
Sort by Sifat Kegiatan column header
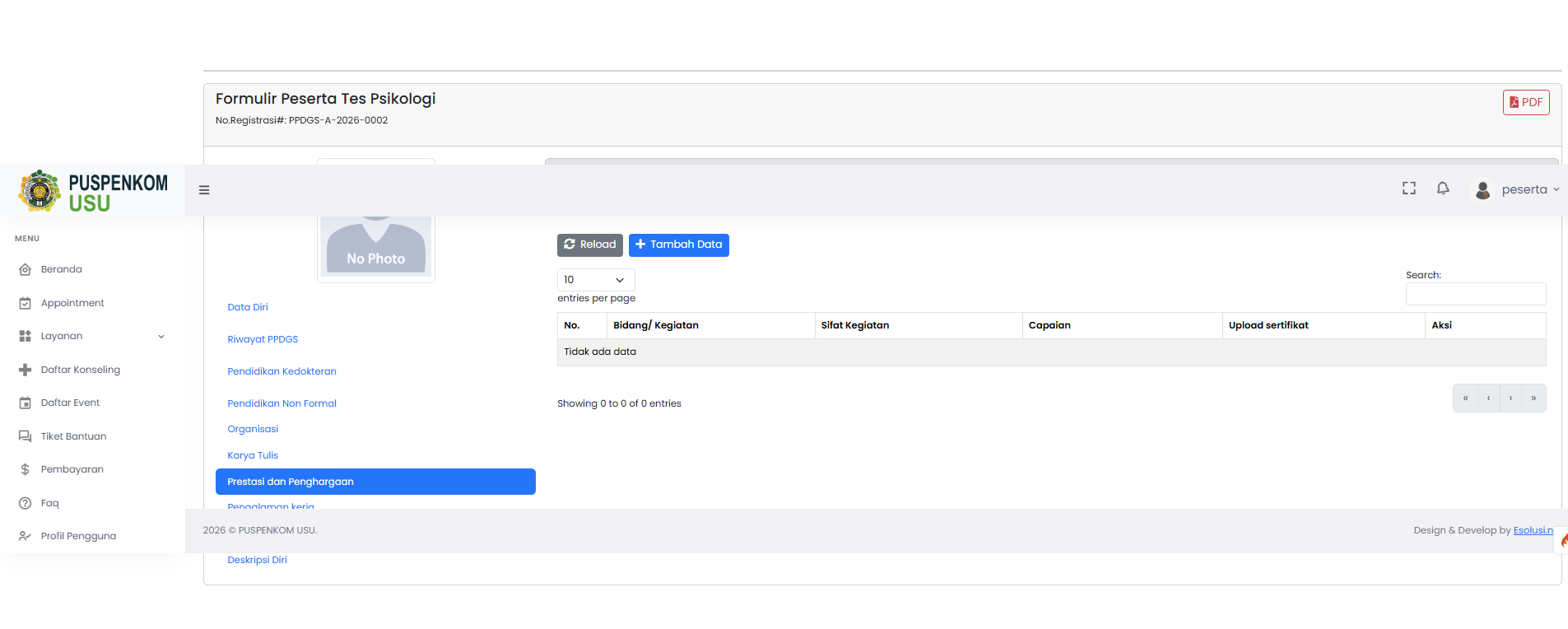click(919, 325)
